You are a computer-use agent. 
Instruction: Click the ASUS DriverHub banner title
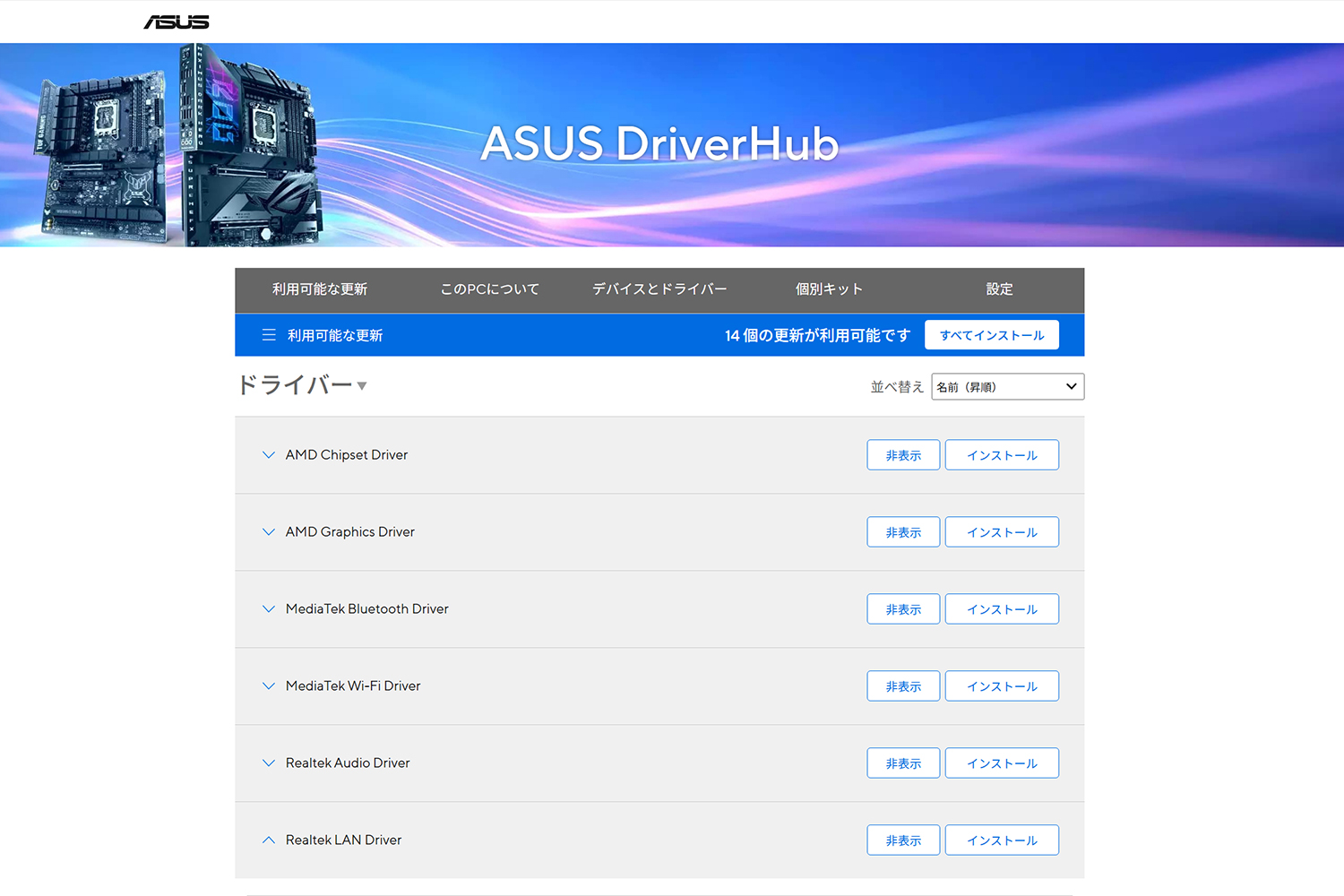tap(659, 143)
